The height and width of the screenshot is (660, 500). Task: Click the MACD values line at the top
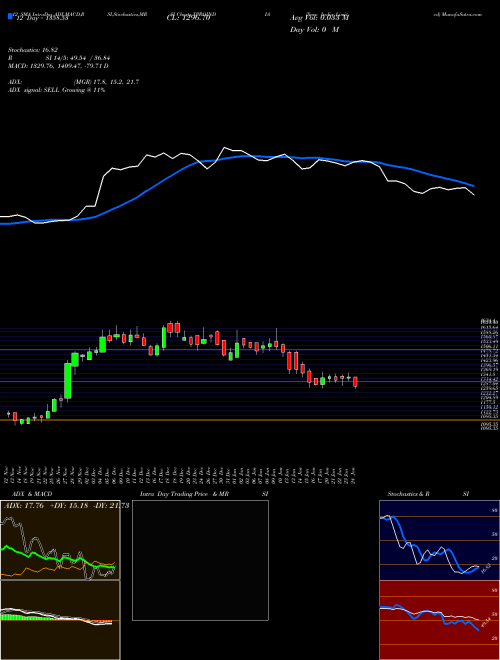coord(58,66)
